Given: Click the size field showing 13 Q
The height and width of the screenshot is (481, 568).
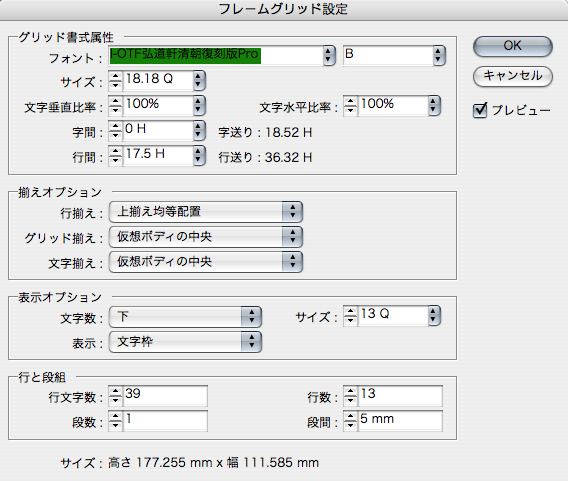Looking at the screenshot, I should click(393, 315).
